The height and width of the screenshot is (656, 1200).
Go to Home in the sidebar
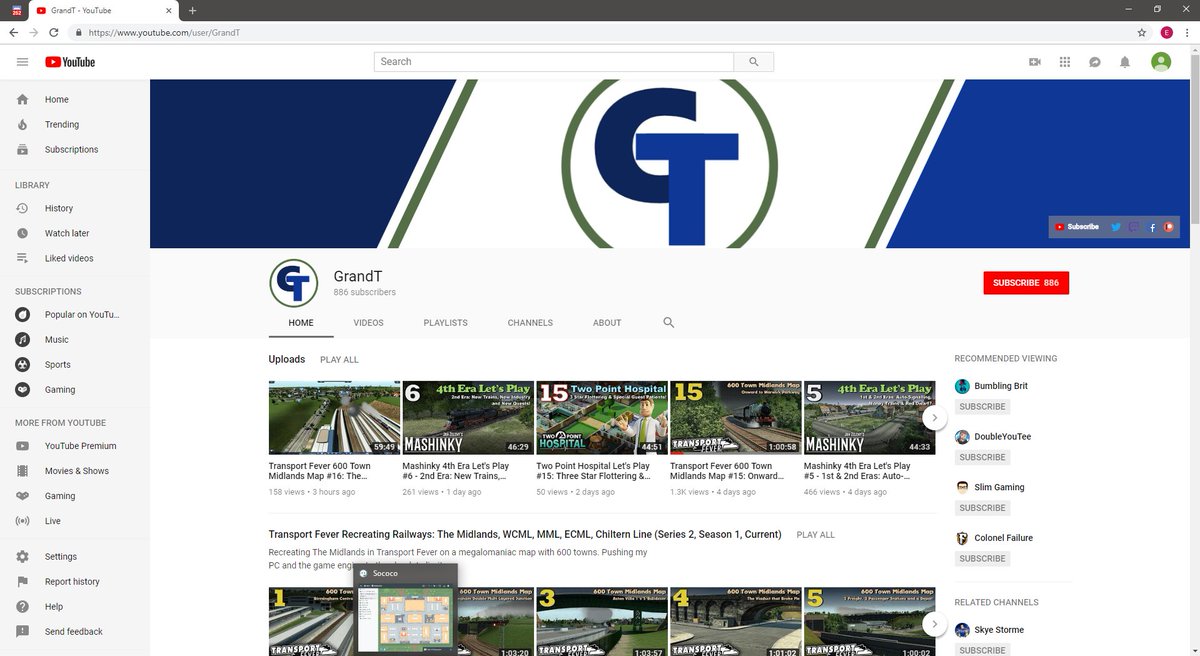click(x=75, y=100)
